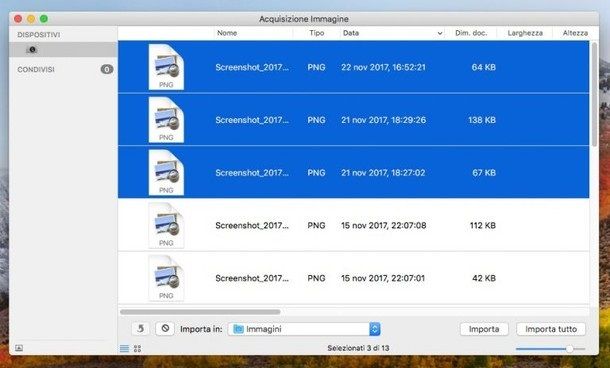Click the delete (prohibition) icon
The height and width of the screenshot is (368, 610).
(x=165, y=329)
